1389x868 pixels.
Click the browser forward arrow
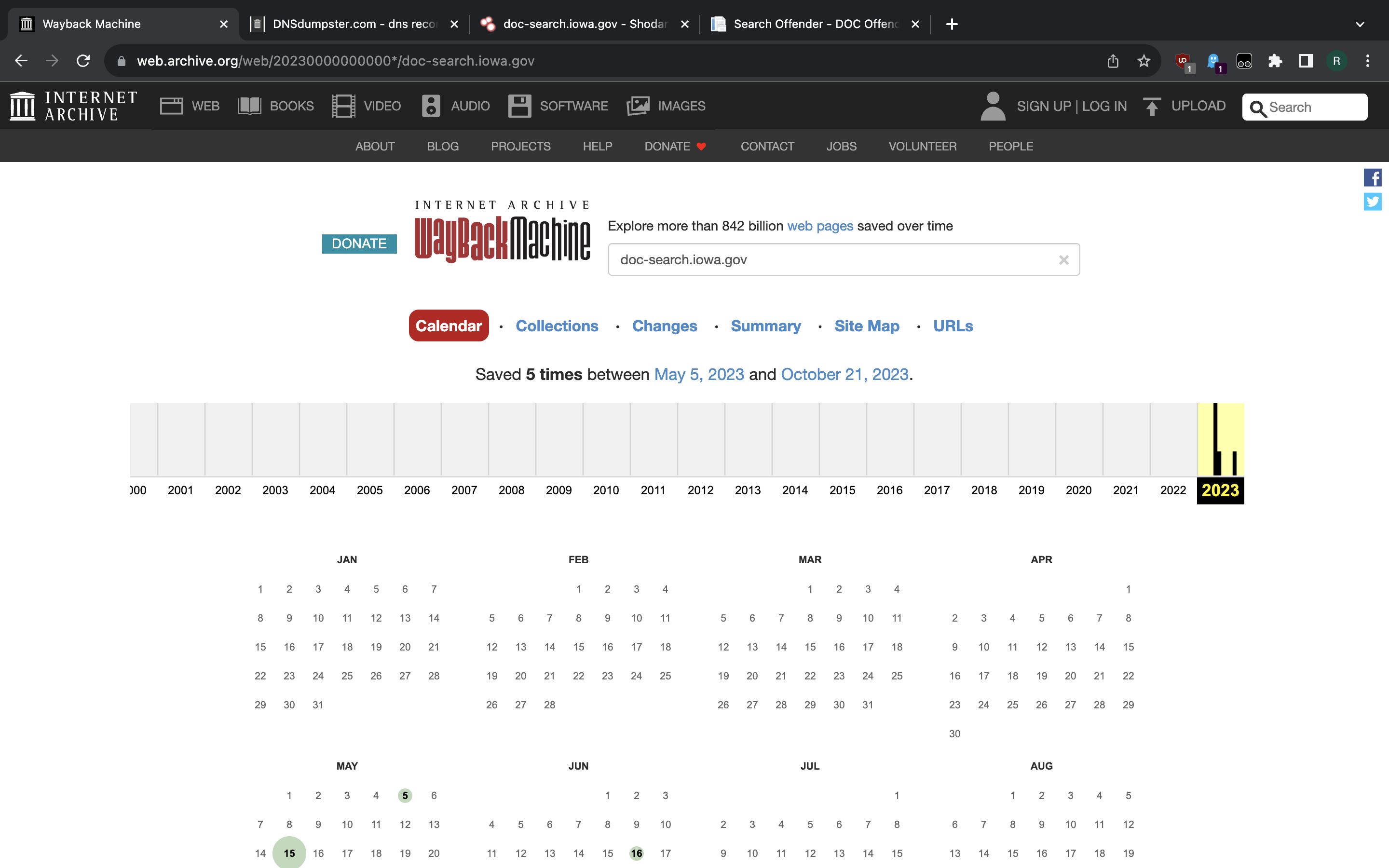click(x=52, y=61)
